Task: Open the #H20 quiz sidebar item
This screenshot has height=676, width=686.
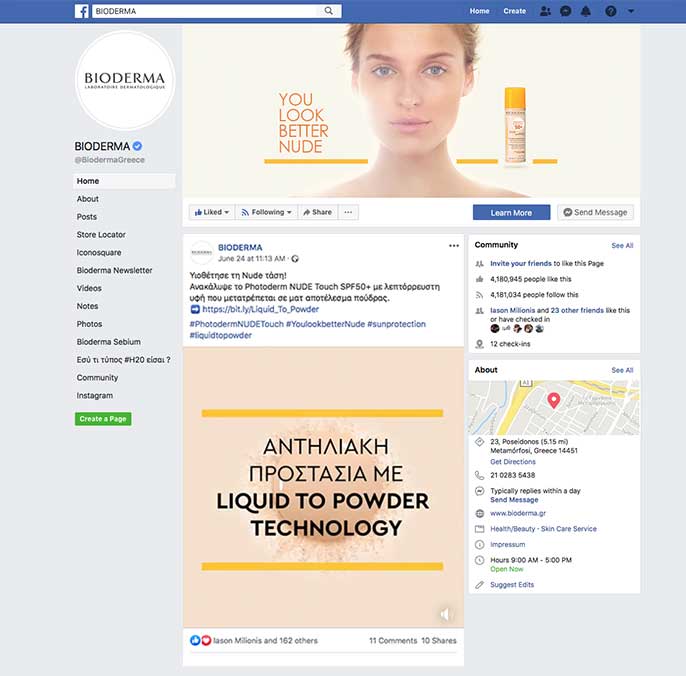Action: tap(123, 360)
